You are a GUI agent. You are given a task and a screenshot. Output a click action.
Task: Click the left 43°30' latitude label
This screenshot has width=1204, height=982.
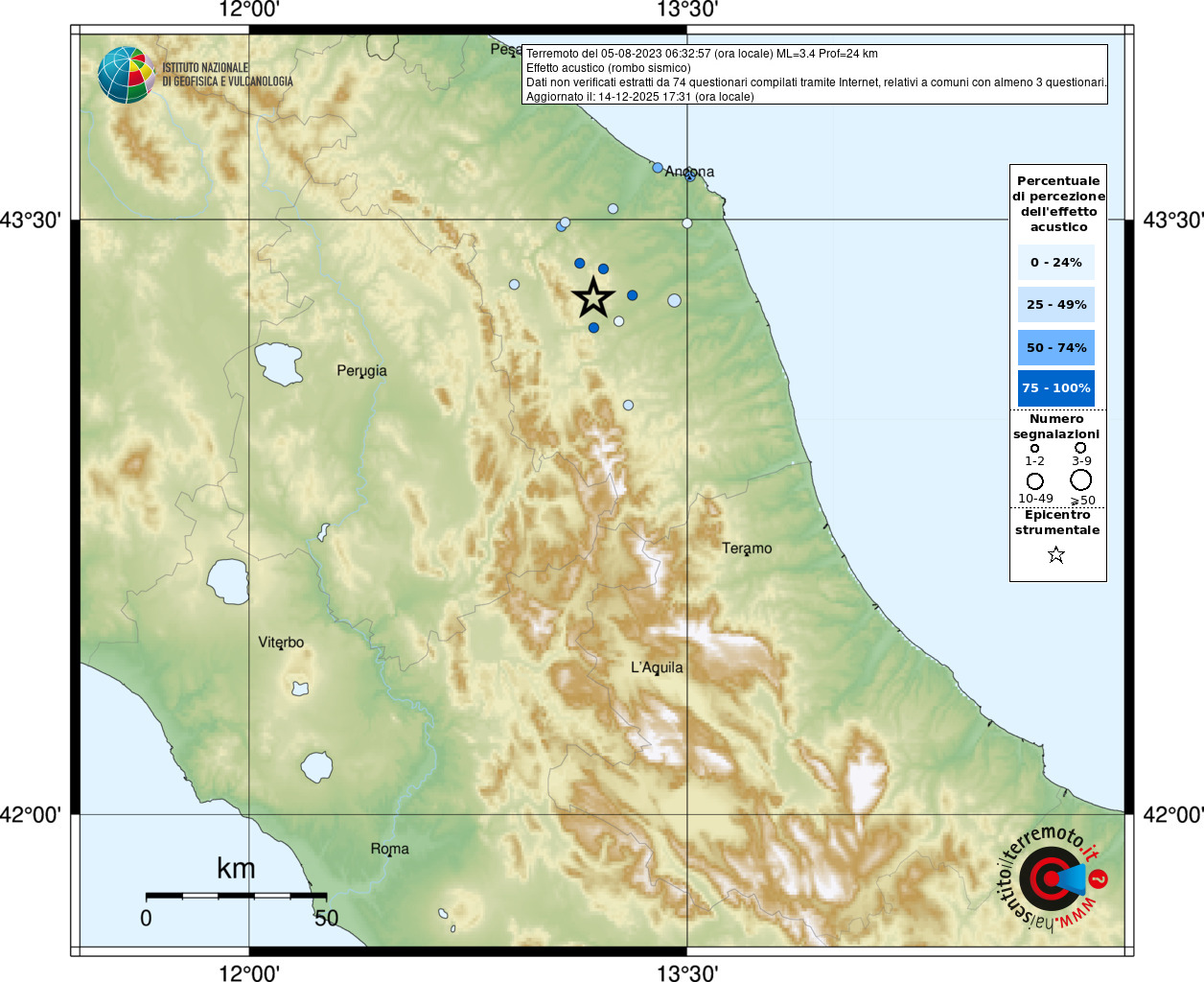pos(31,220)
